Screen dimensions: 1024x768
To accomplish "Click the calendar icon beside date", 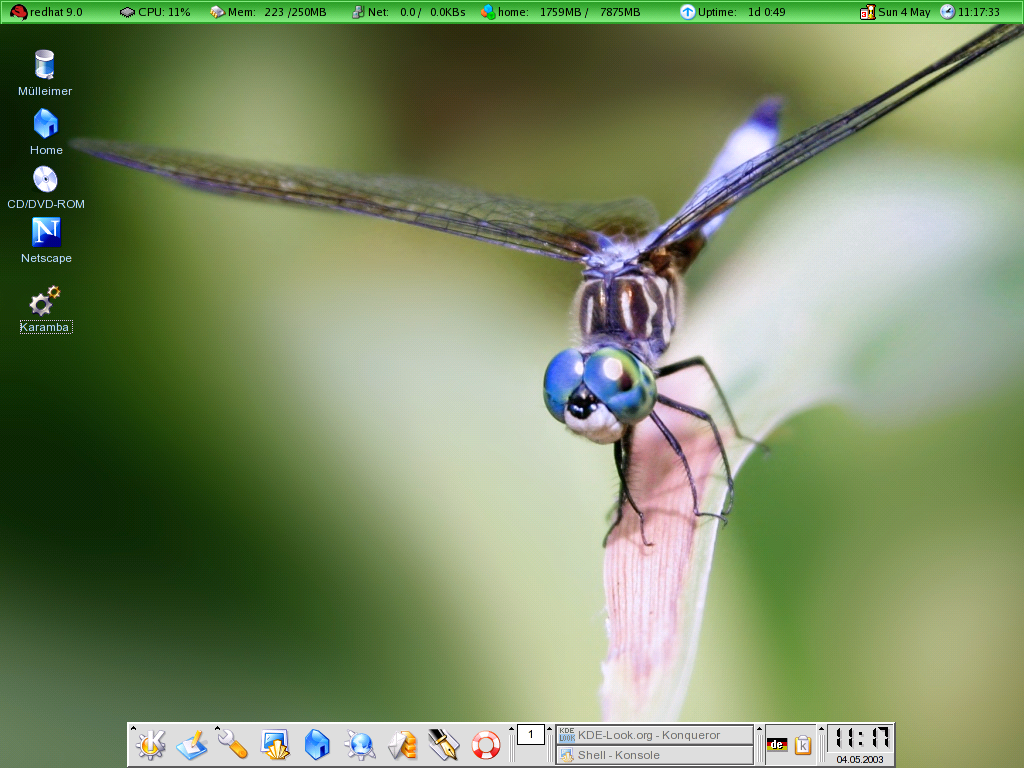I will click(867, 12).
